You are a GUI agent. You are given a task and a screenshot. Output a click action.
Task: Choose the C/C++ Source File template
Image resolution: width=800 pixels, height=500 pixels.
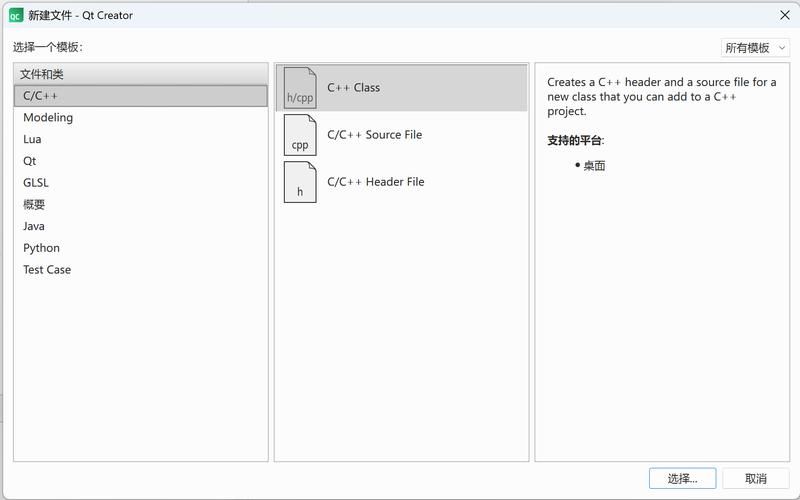pyautogui.click(x=402, y=135)
